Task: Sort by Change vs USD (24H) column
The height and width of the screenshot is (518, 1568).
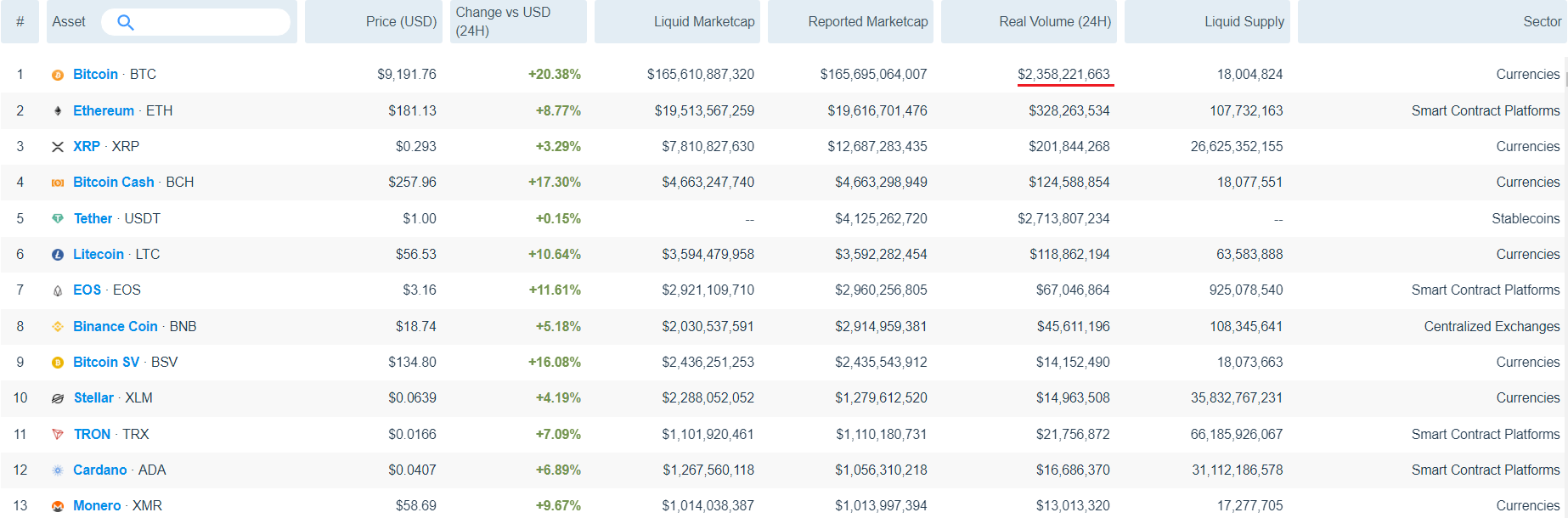Action: (x=503, y=22)
